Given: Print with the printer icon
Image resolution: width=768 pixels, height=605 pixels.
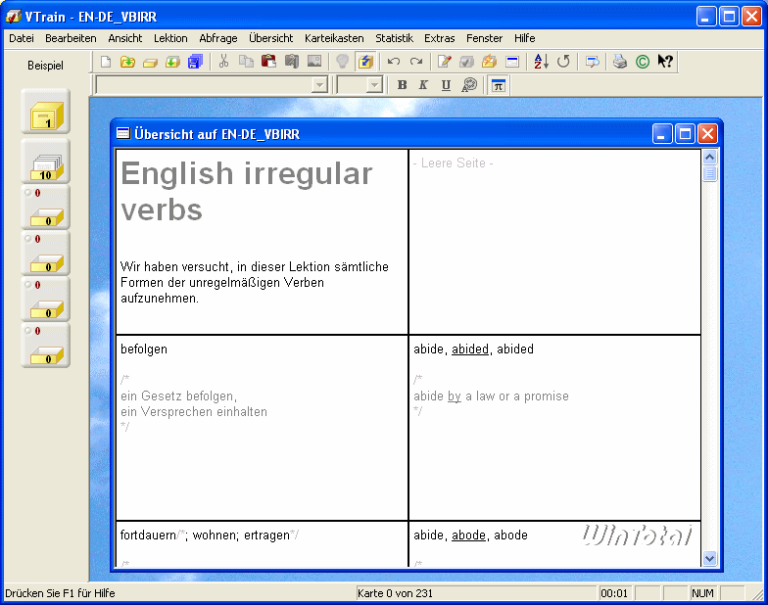Looking at the screenshot, I should tap(620, 62).
